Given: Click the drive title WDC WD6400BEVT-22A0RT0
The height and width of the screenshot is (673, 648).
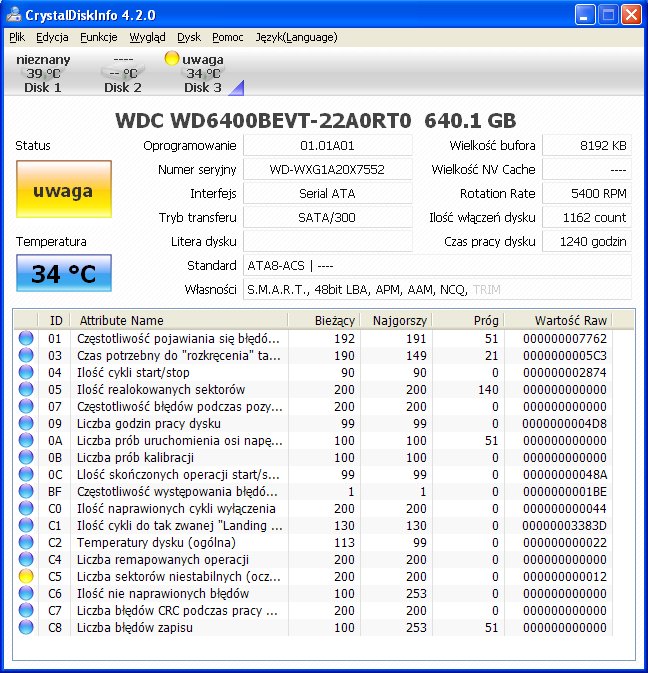Looking at the screenshot, I should pos(263,121).
